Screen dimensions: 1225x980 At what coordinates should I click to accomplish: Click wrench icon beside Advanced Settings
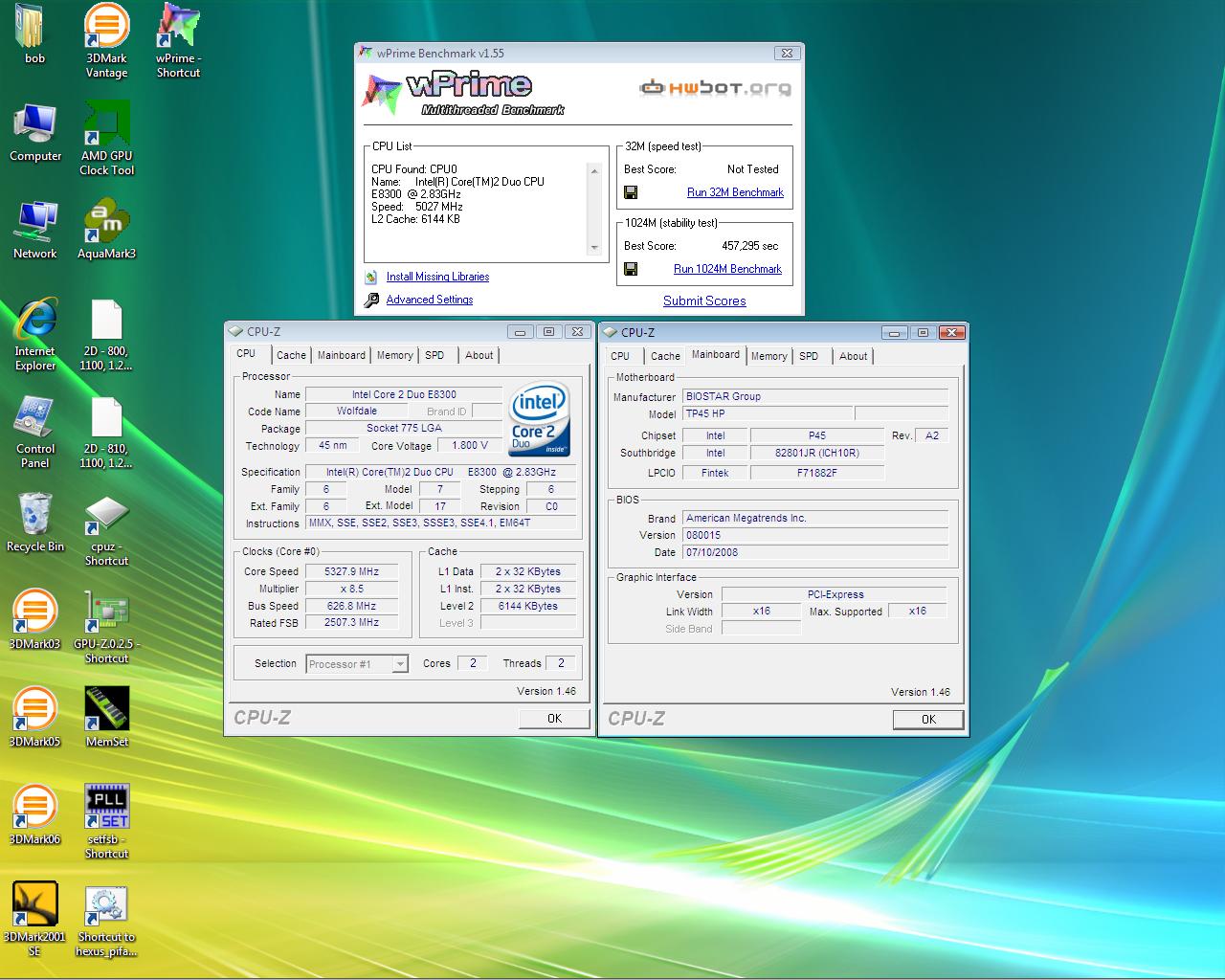tap(371, 300)
